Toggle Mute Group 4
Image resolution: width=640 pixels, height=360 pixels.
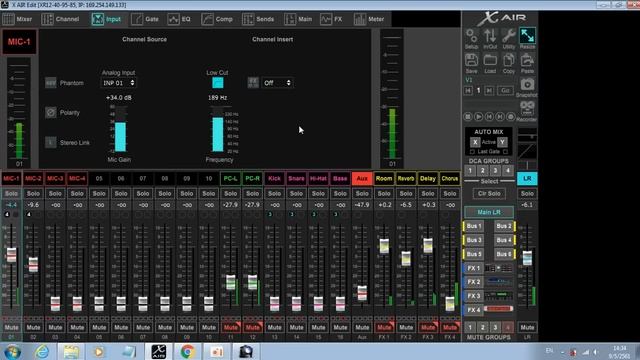point(508,327)
